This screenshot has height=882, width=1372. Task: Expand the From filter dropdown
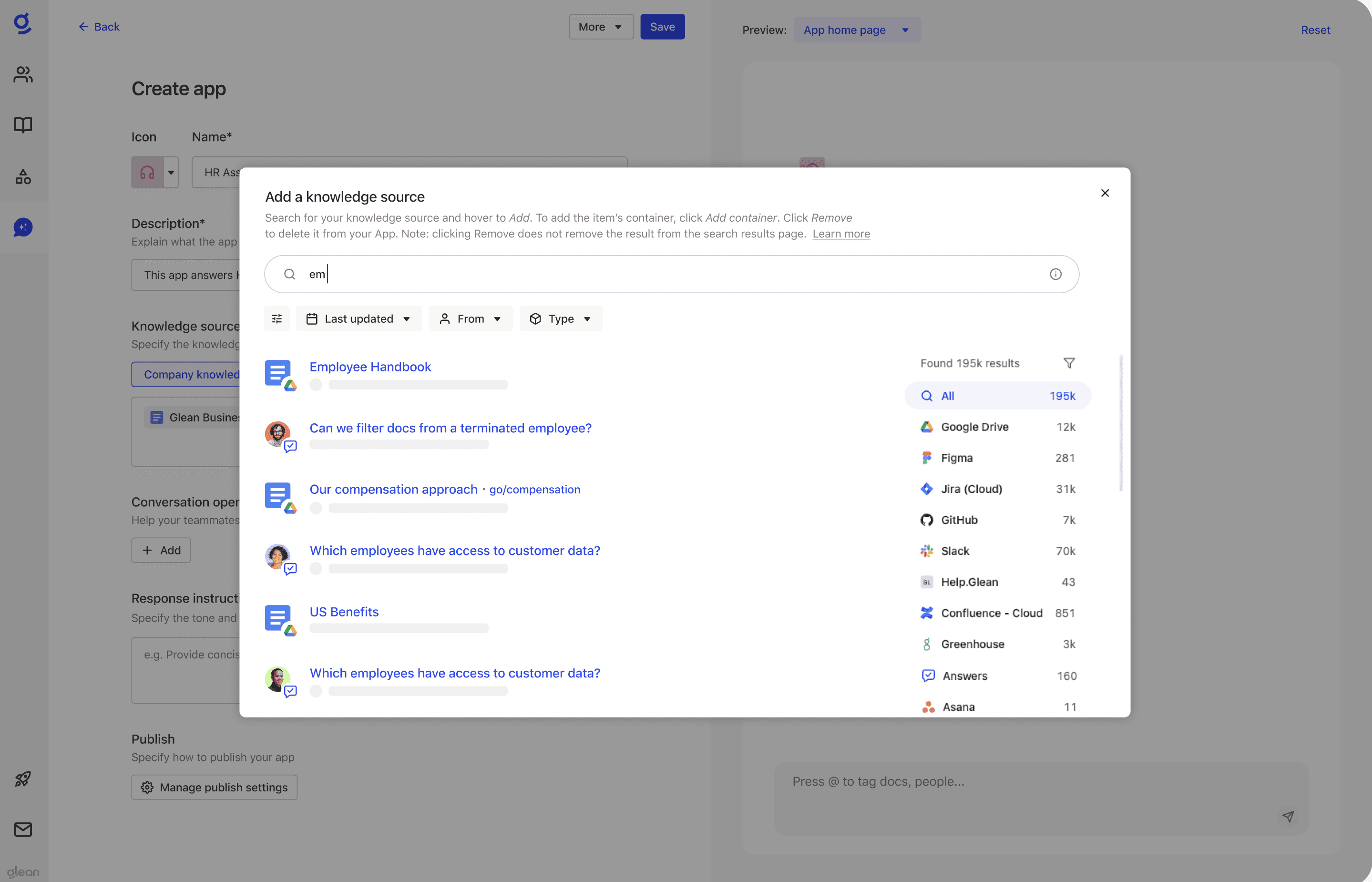(471, 319)
